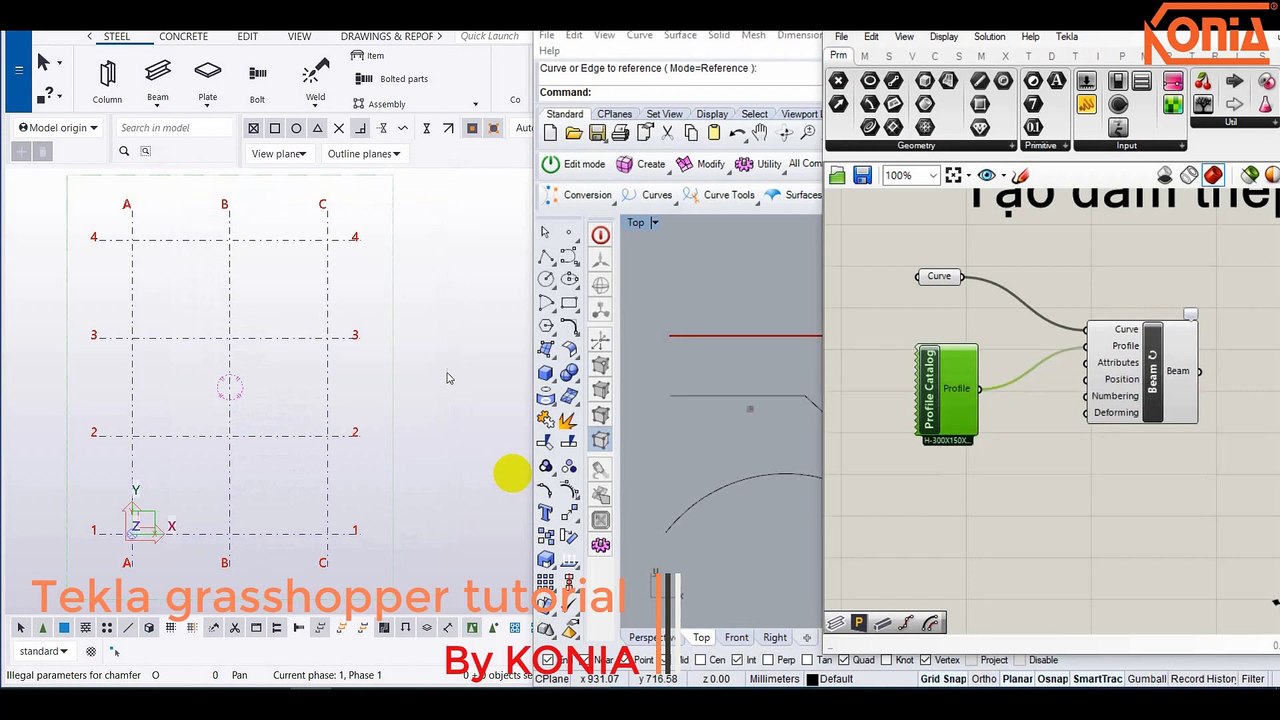Click the Grasshopper open file icon
The width and height of the screenshot is (1280, 720).
[x=838, y=176]
